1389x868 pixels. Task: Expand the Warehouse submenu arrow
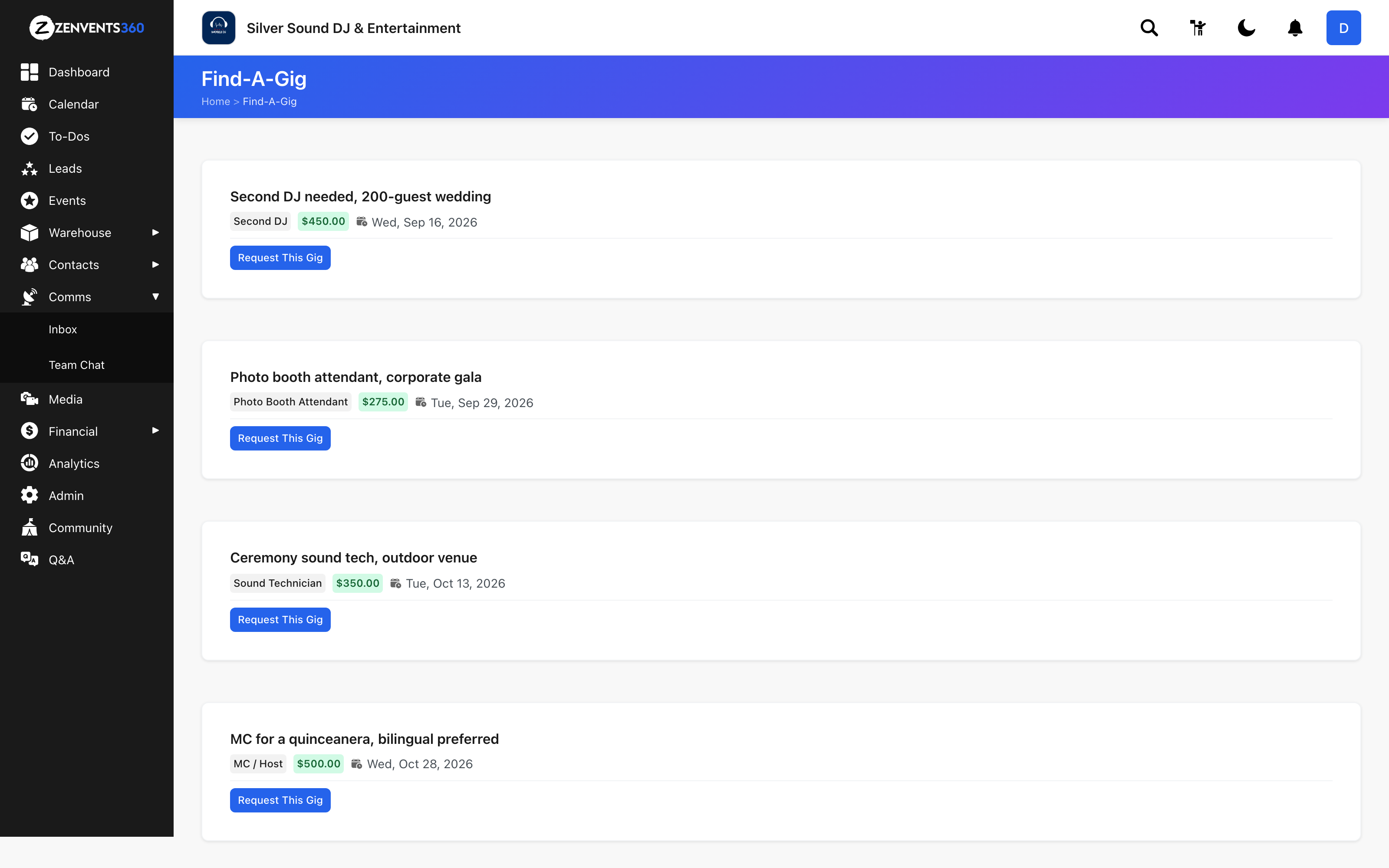[155, 233]
